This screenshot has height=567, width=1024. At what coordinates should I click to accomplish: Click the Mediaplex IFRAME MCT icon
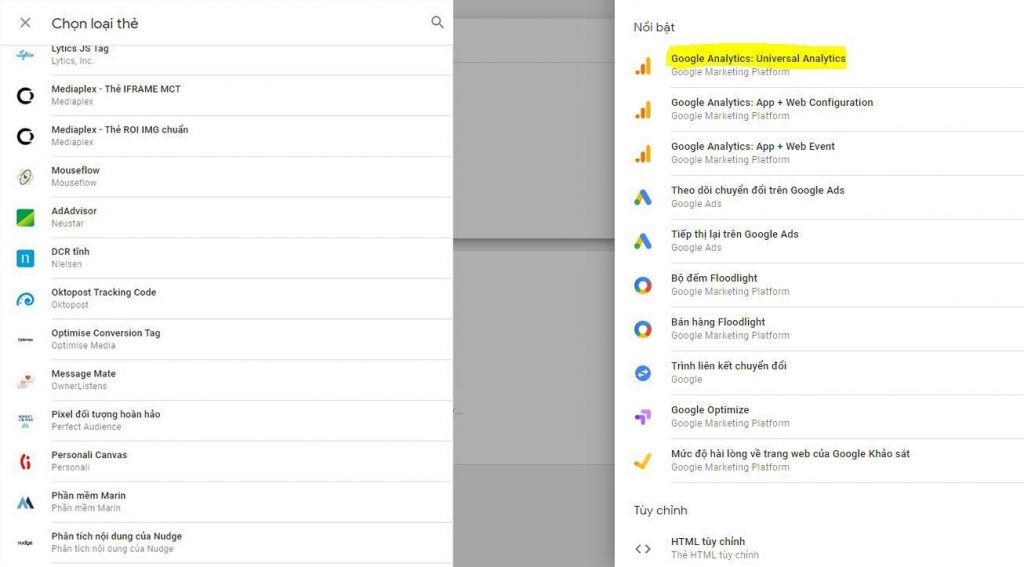(25, 95)
